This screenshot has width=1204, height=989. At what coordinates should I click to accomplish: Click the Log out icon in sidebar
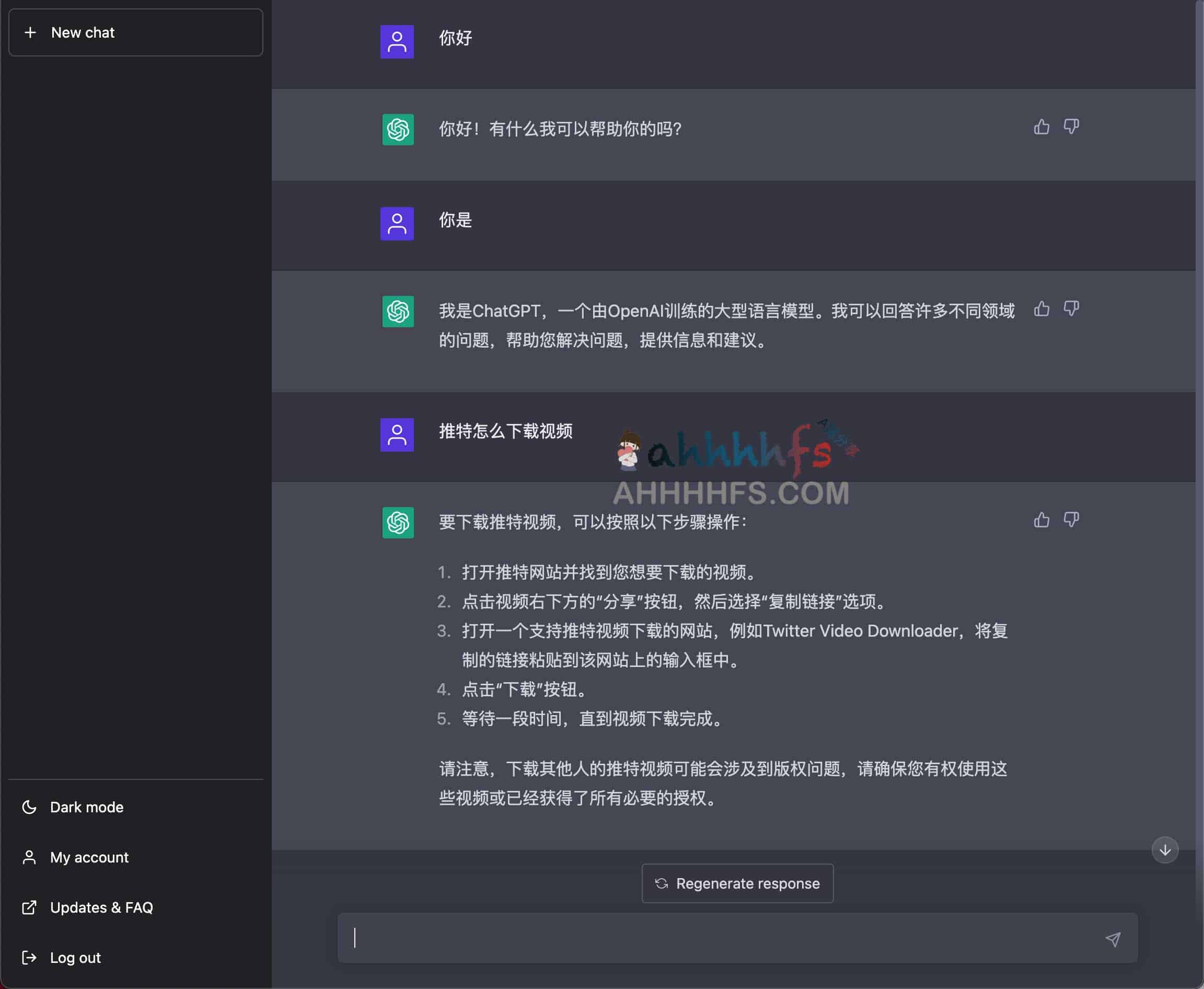tap(27, 957)
